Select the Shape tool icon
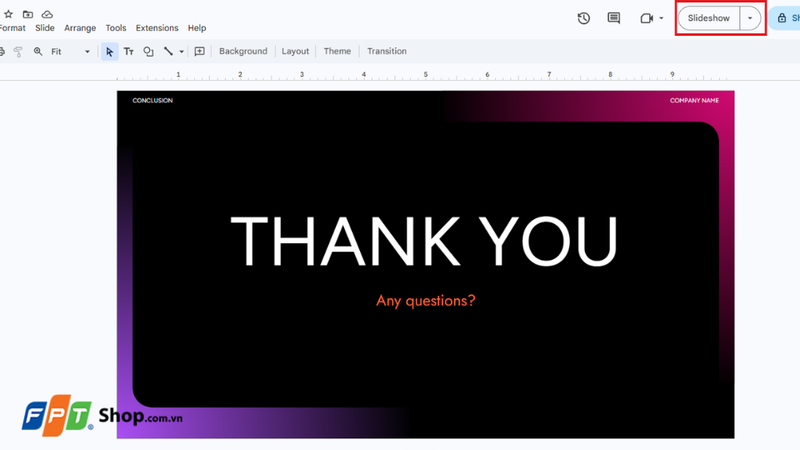 click(148, 52)
